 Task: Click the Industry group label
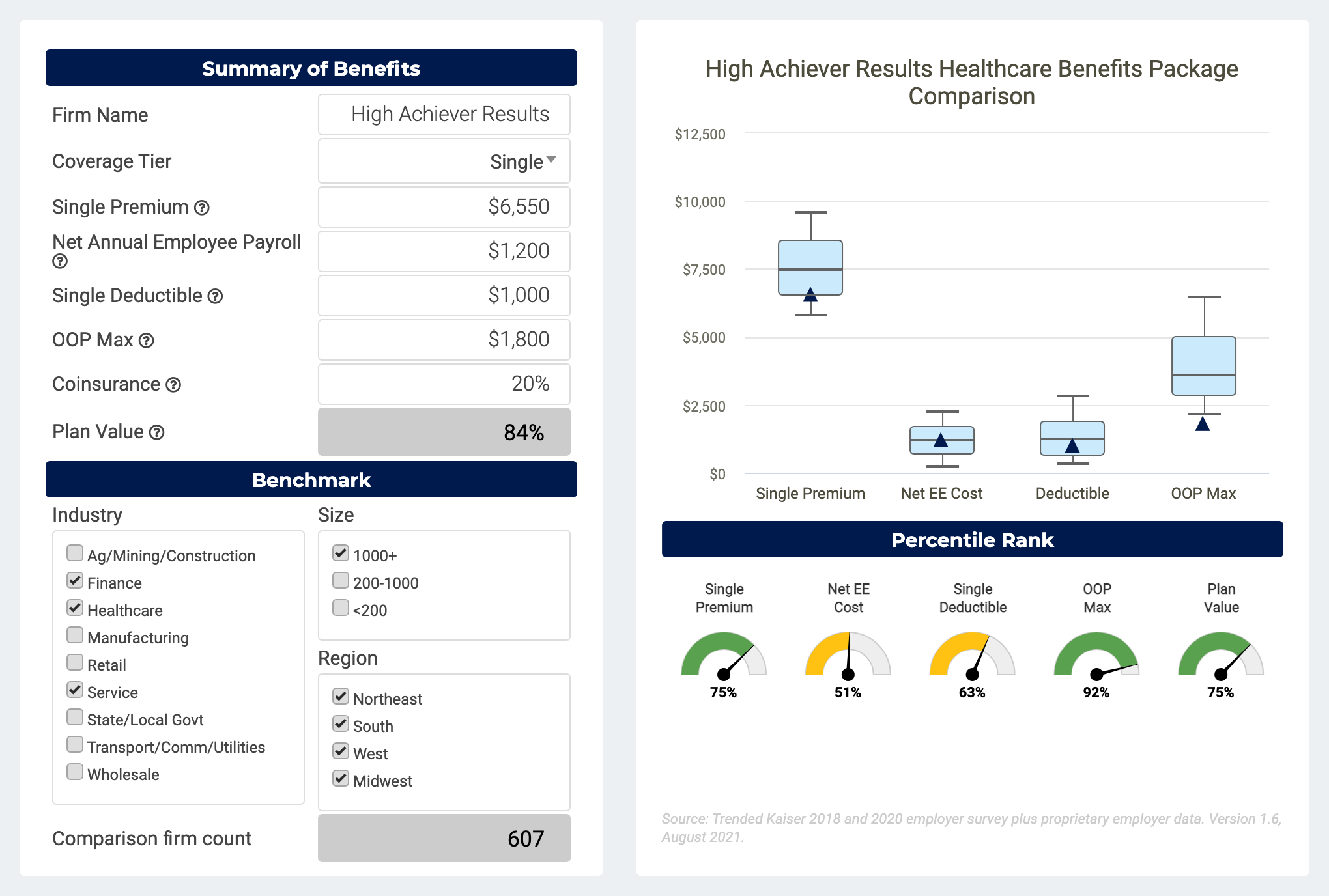(87, 515)
